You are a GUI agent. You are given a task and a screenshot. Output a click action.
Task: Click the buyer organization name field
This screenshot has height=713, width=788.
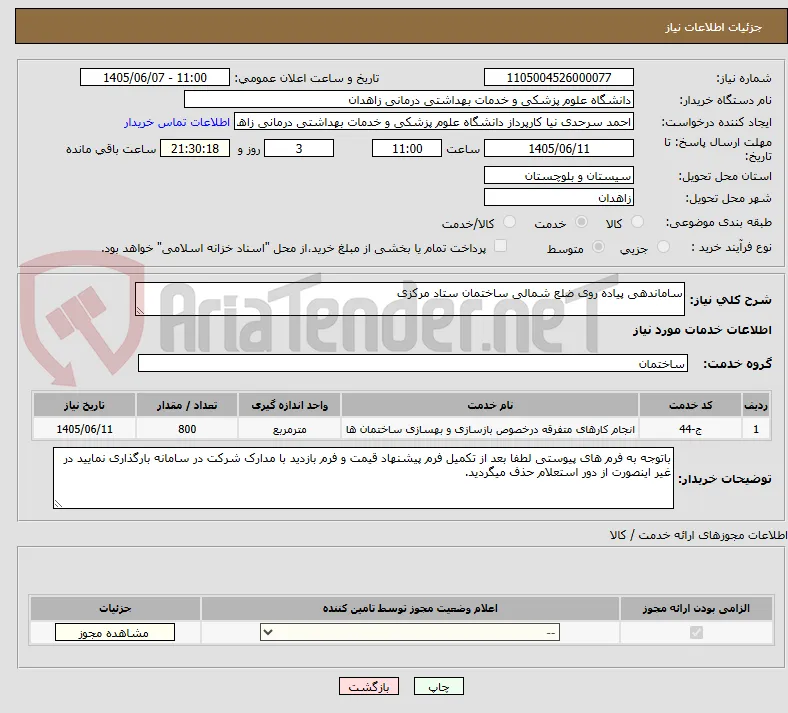[409, 99]
